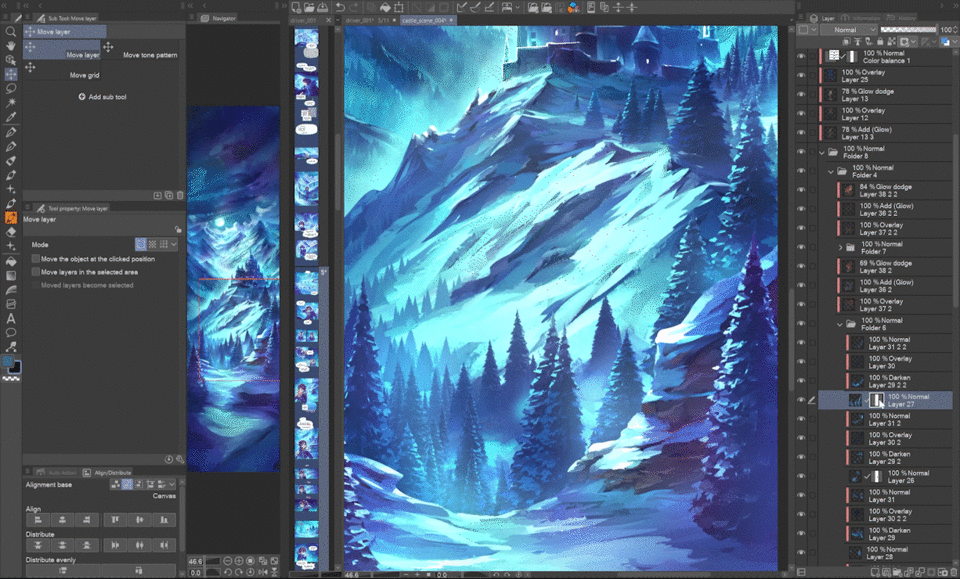This screenshot has width=960, height=579.
Task: Toggle visibility of Layer 27
Action: pyautogui.click(x=801, y=400)
